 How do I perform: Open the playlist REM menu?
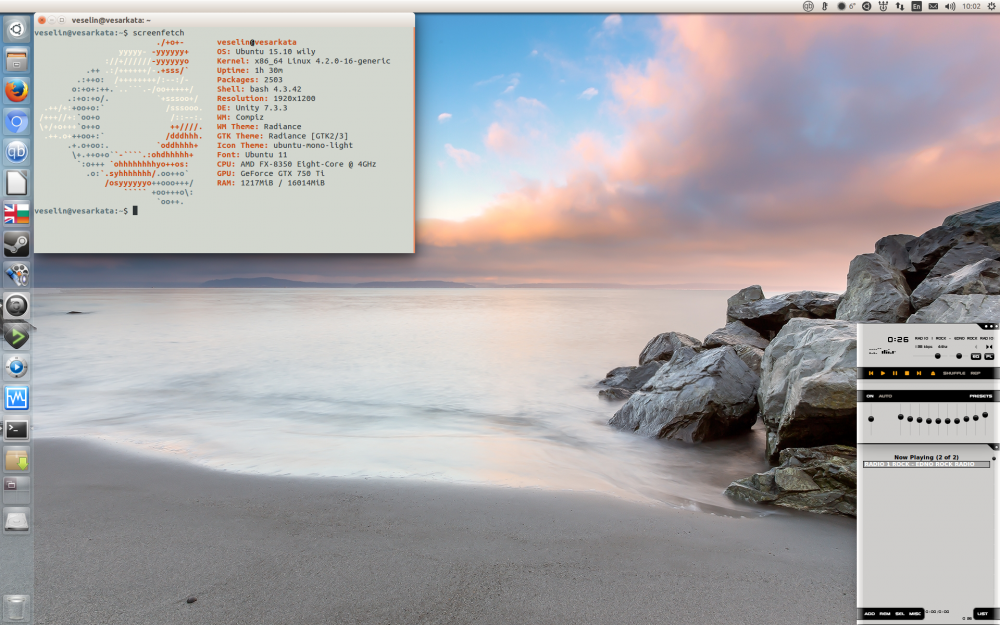click(x=885, y=614)
